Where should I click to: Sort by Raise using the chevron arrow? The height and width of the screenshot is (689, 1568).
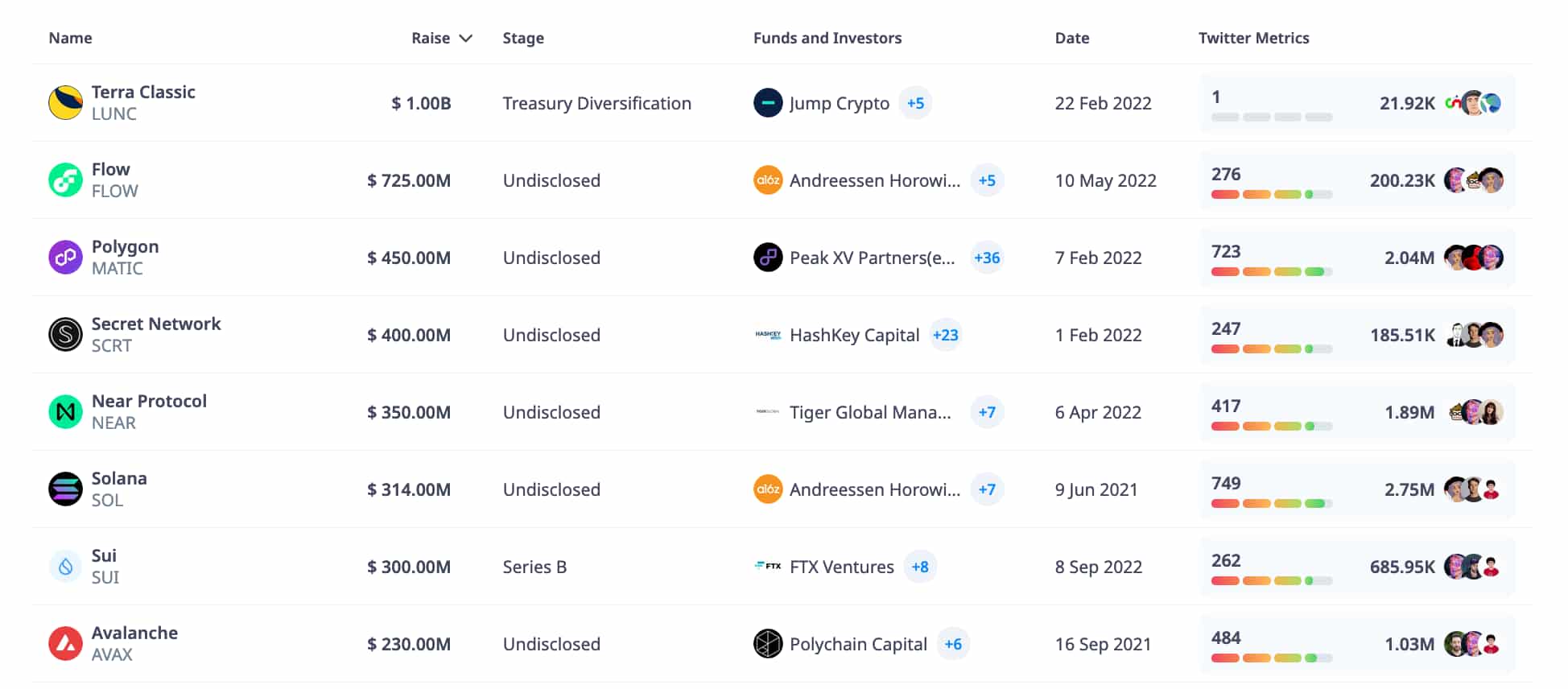coord(465,39)
